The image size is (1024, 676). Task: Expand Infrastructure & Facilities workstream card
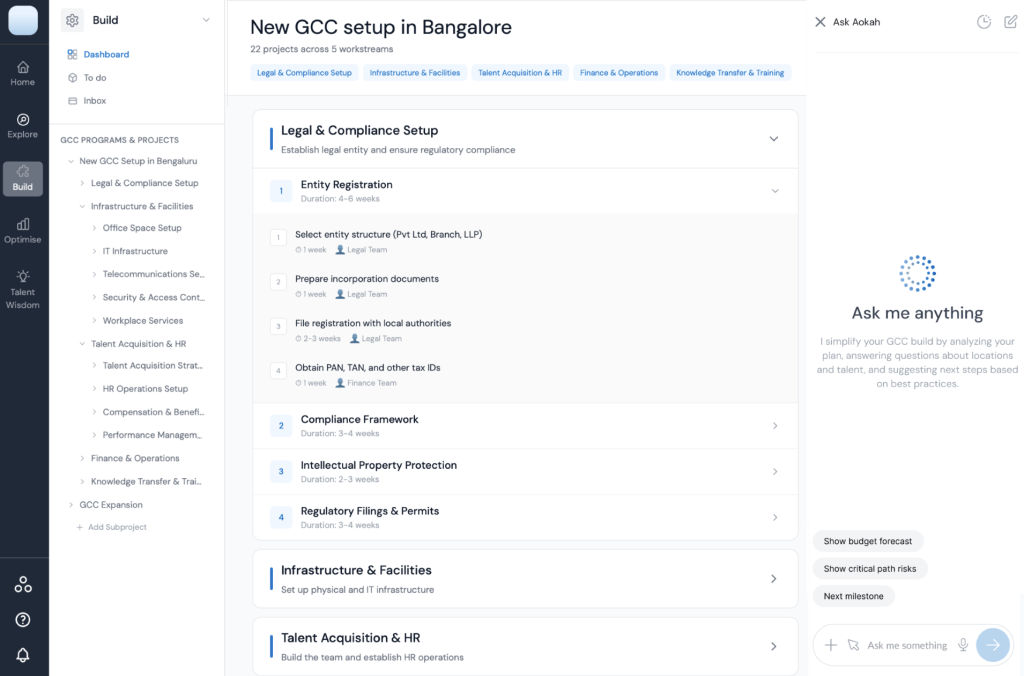pos(773,578)
